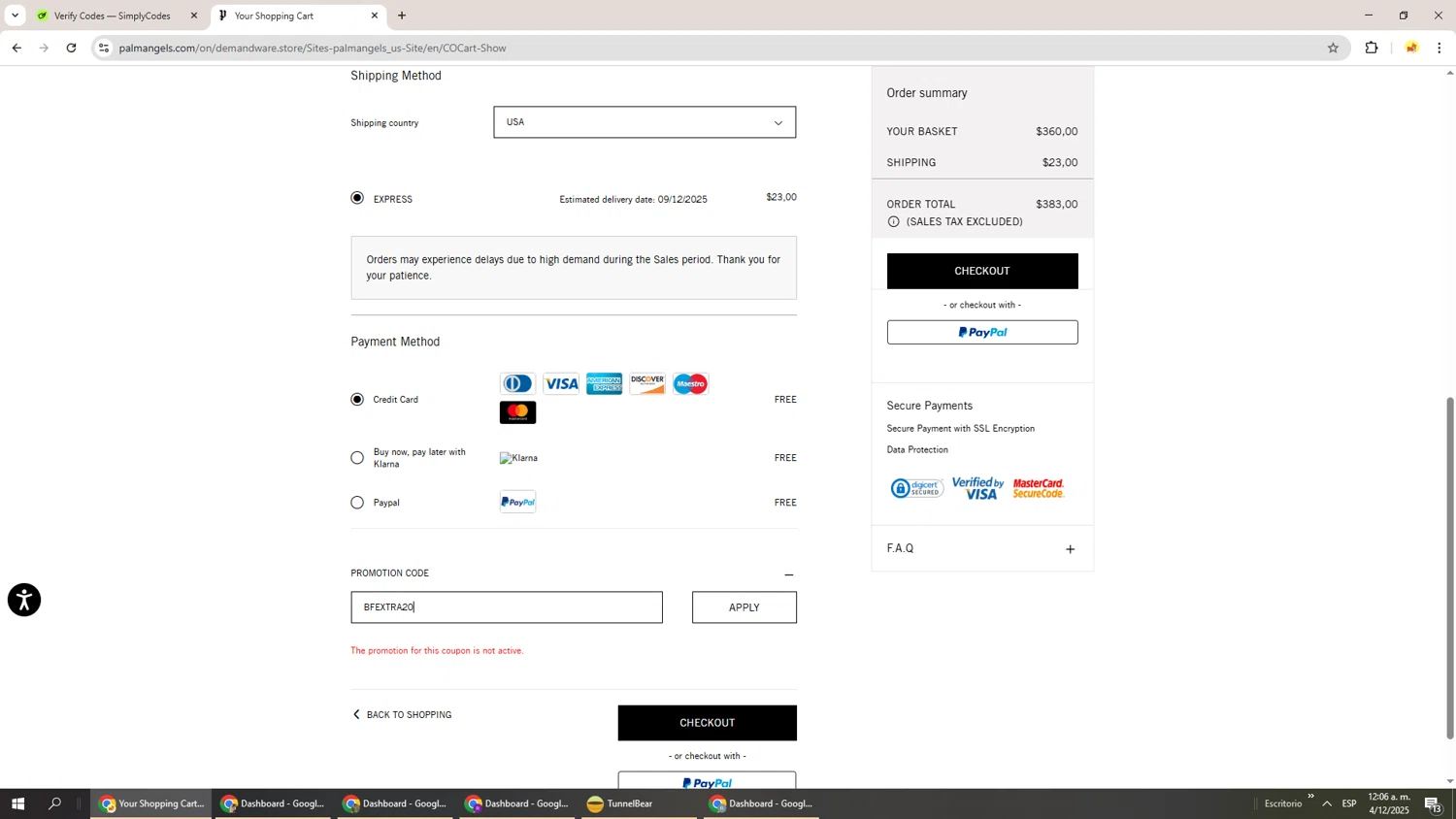
Task: Click the coupon not active error message
Action: pyautogui.click(x=437, y=651)
